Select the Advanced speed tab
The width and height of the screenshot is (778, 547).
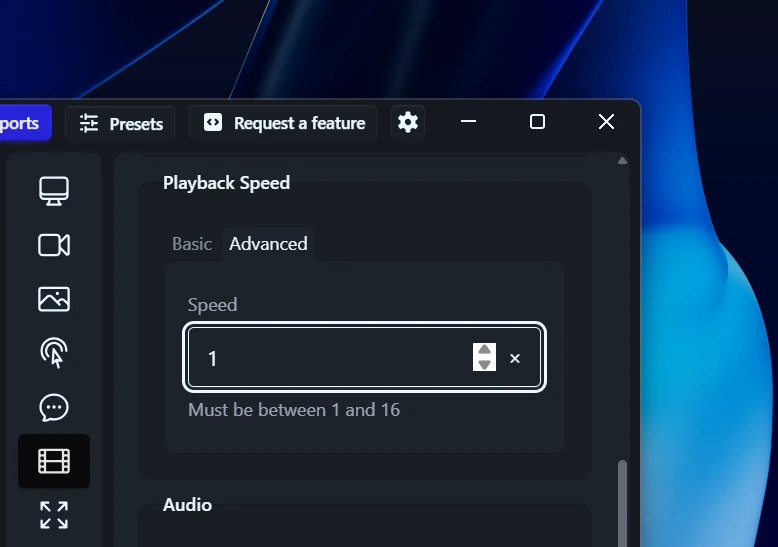click(x=268, y=244)
